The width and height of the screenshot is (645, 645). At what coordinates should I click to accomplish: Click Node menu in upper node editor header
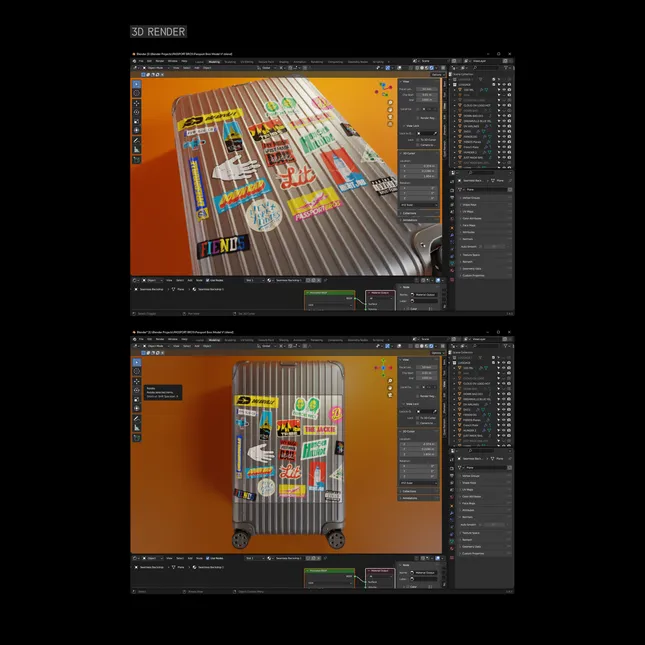(200, 280)
